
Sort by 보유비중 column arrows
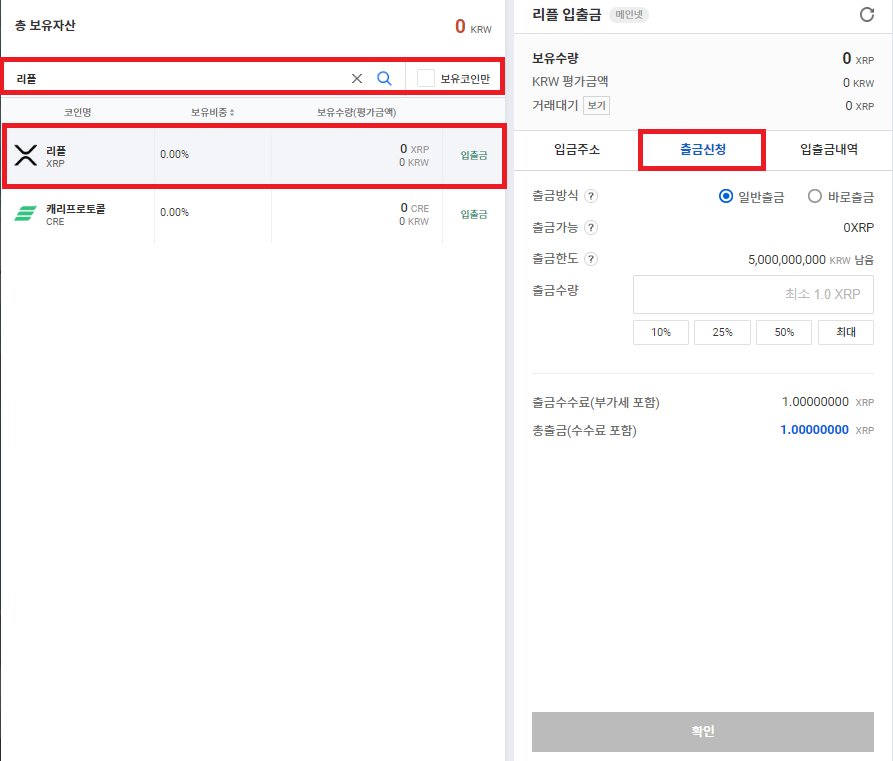click(232, 113)
